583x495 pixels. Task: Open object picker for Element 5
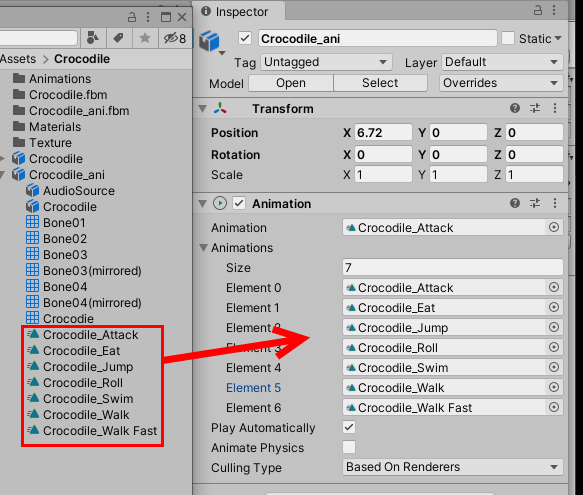pos(554,388)
